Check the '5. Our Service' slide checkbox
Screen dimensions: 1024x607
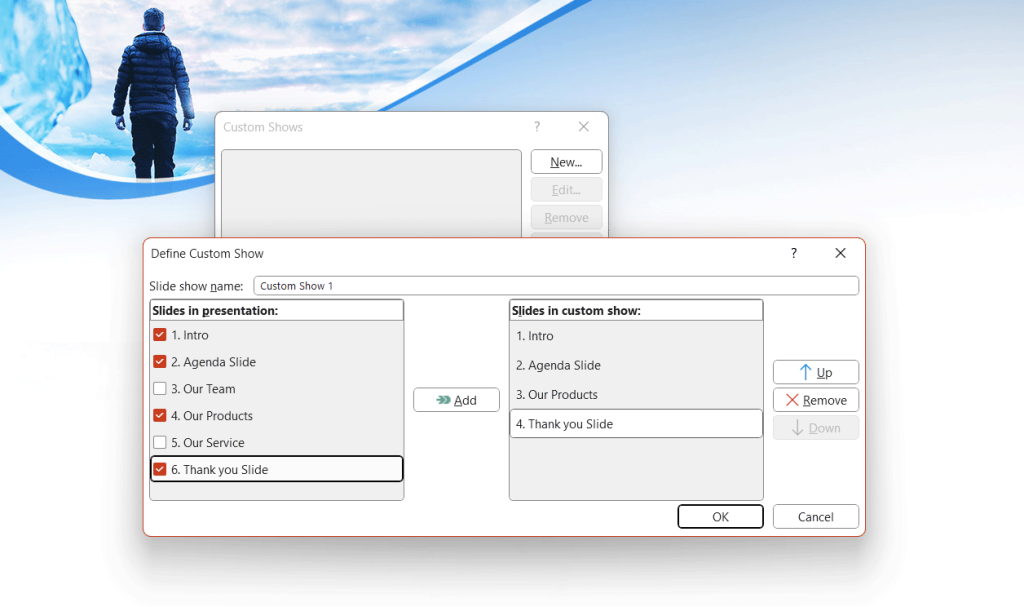[x=158, y=442]
